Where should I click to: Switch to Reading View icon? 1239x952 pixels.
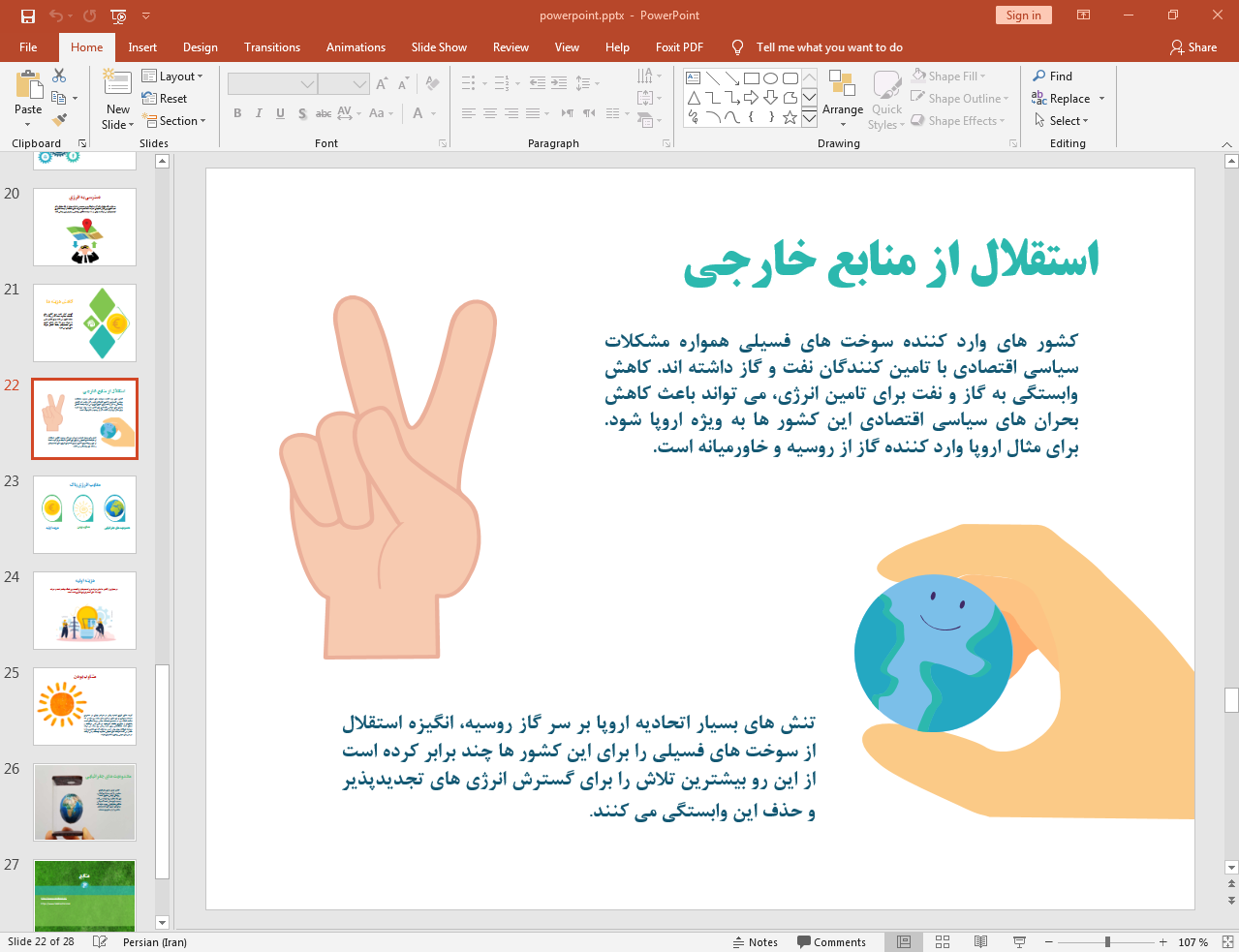pyautogui.click(x=980, y=941)
